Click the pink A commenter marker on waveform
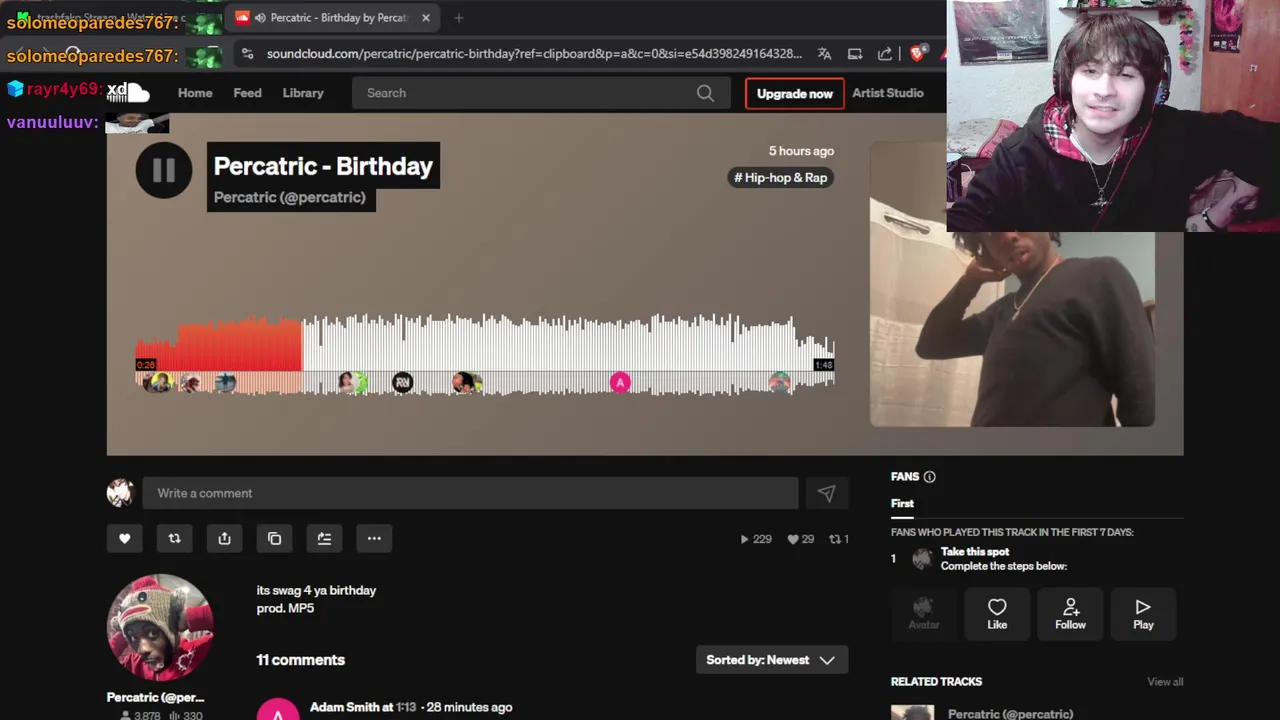 click(x=620, y=382)
